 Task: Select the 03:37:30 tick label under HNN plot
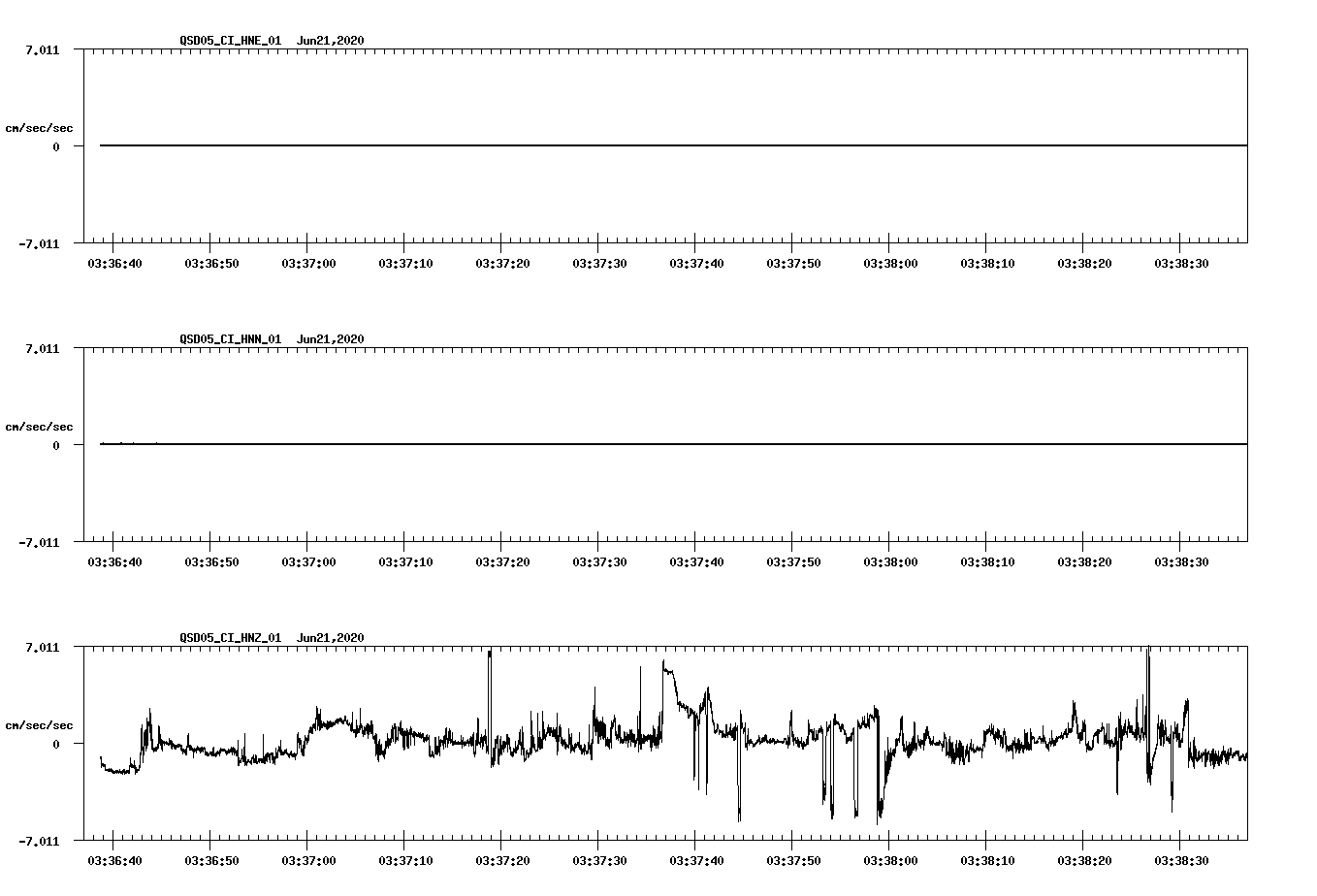[x=599, y=561]
